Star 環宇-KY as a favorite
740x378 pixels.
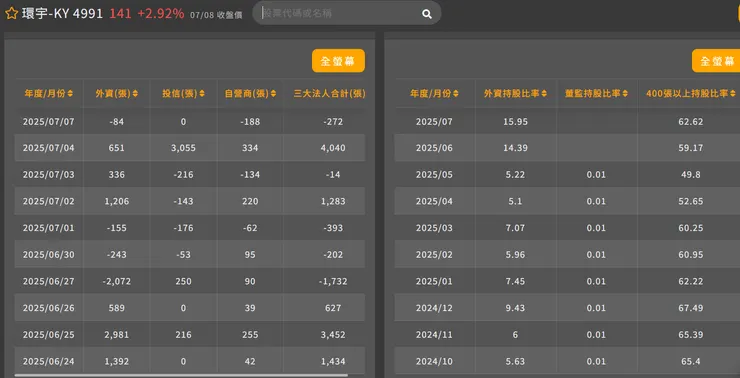coord(11,13)
